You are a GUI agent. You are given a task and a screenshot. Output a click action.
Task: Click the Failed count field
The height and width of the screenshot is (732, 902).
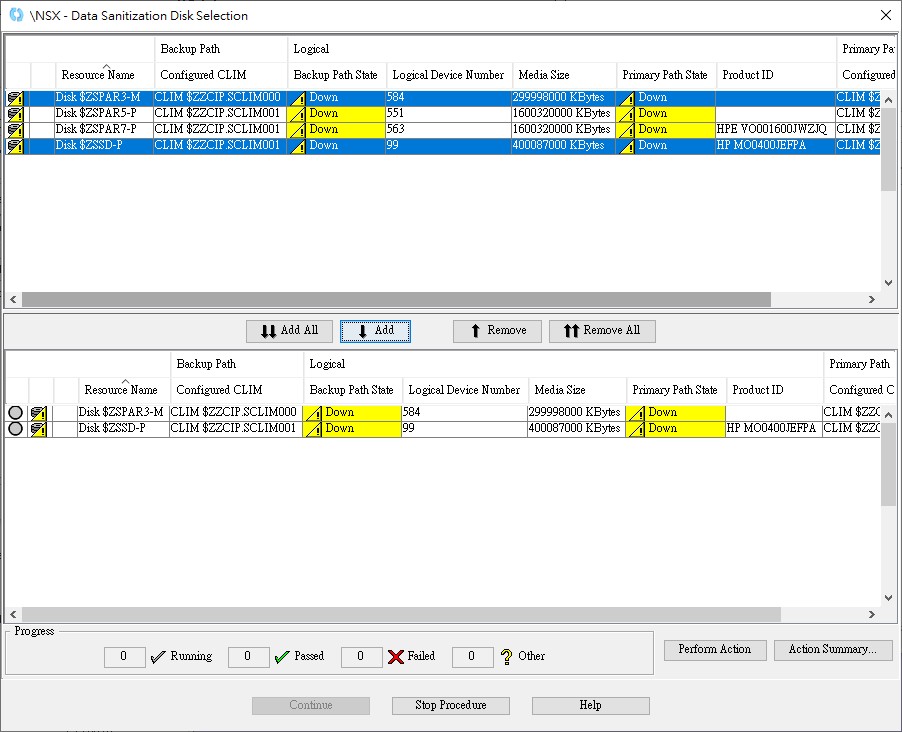click(x=361, y=657)
